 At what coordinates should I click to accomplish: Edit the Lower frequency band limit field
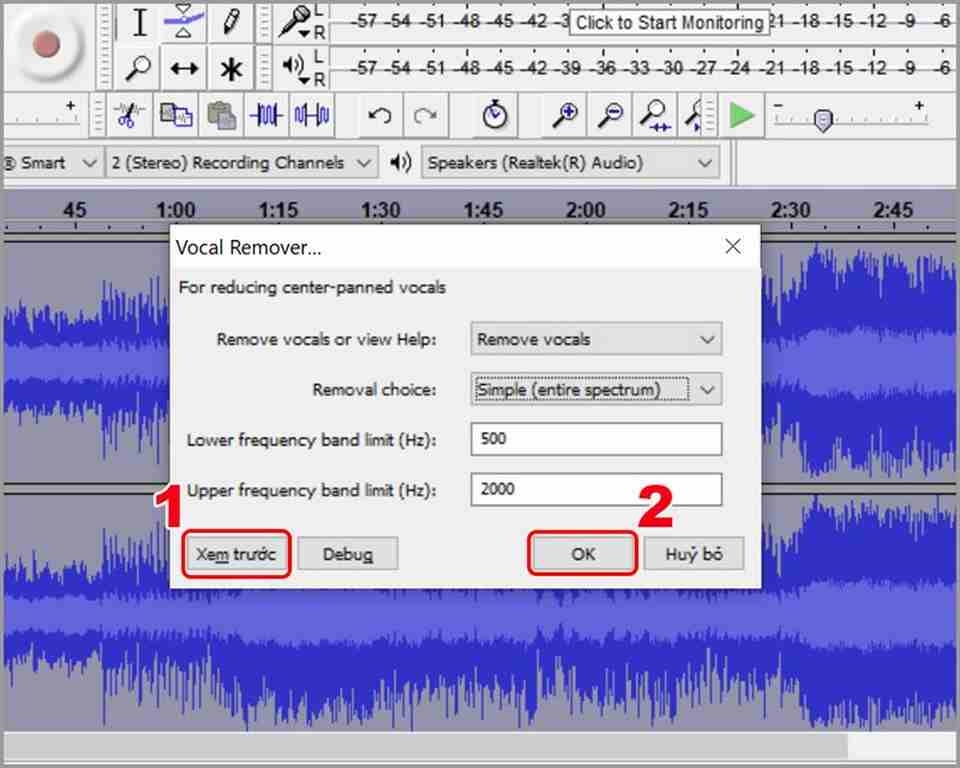(596, 439)
